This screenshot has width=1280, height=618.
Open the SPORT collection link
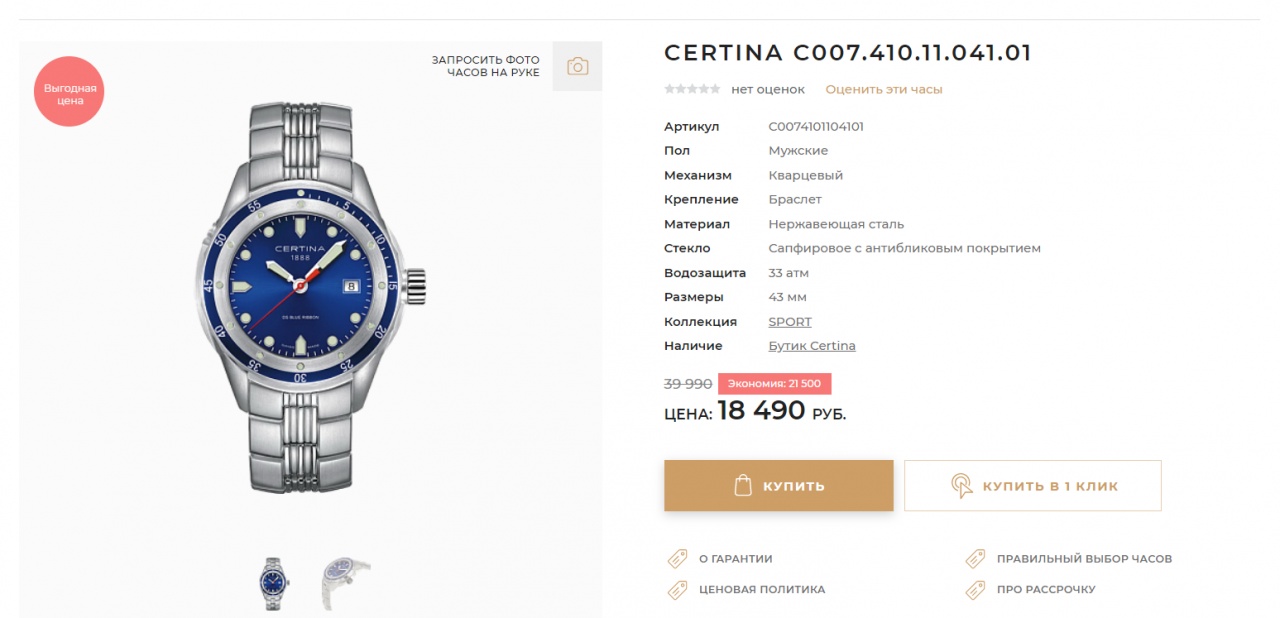[x=789, y=322]
